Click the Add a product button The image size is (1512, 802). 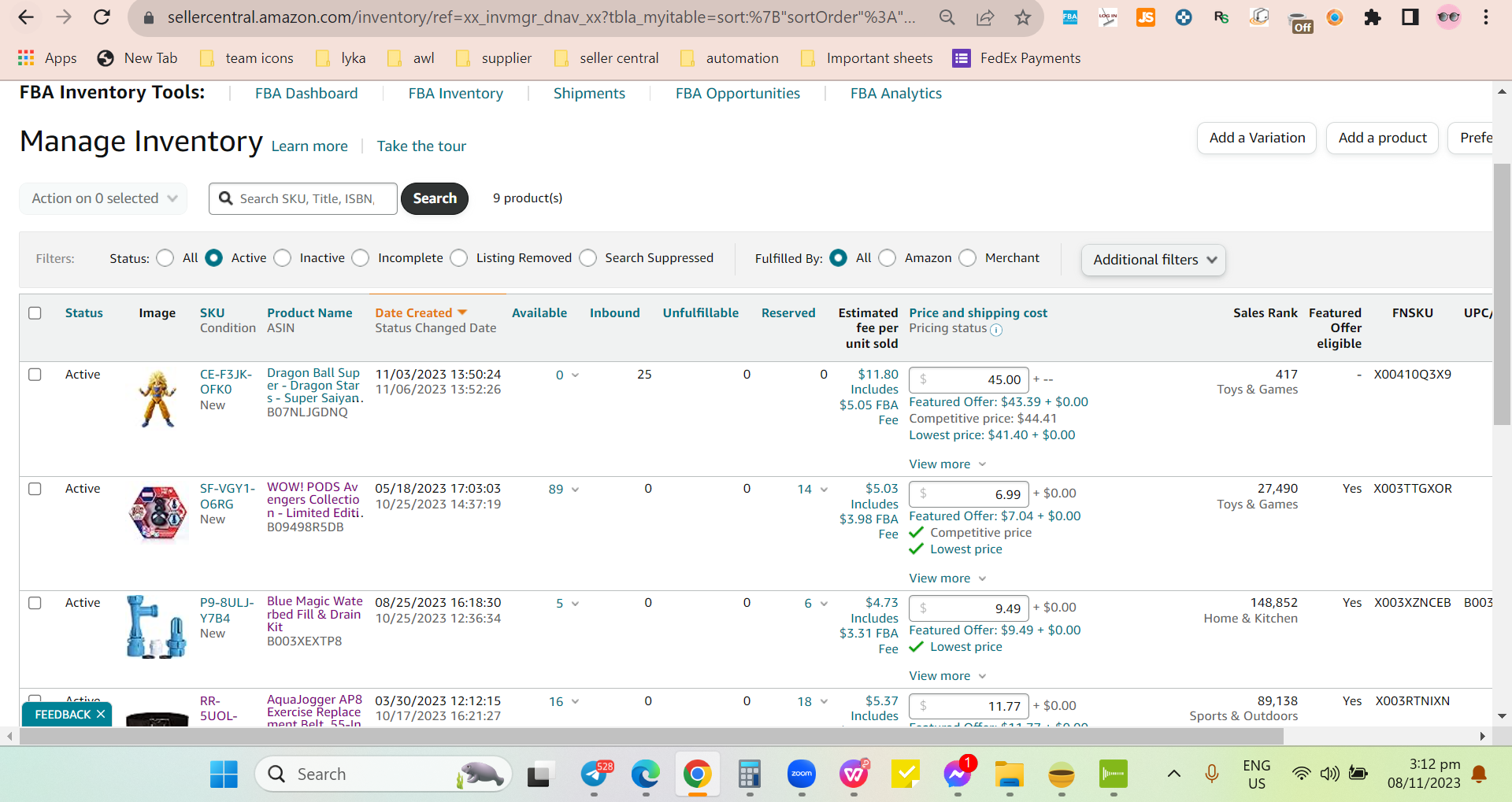pyautogui.click(x=1383, y=139)
